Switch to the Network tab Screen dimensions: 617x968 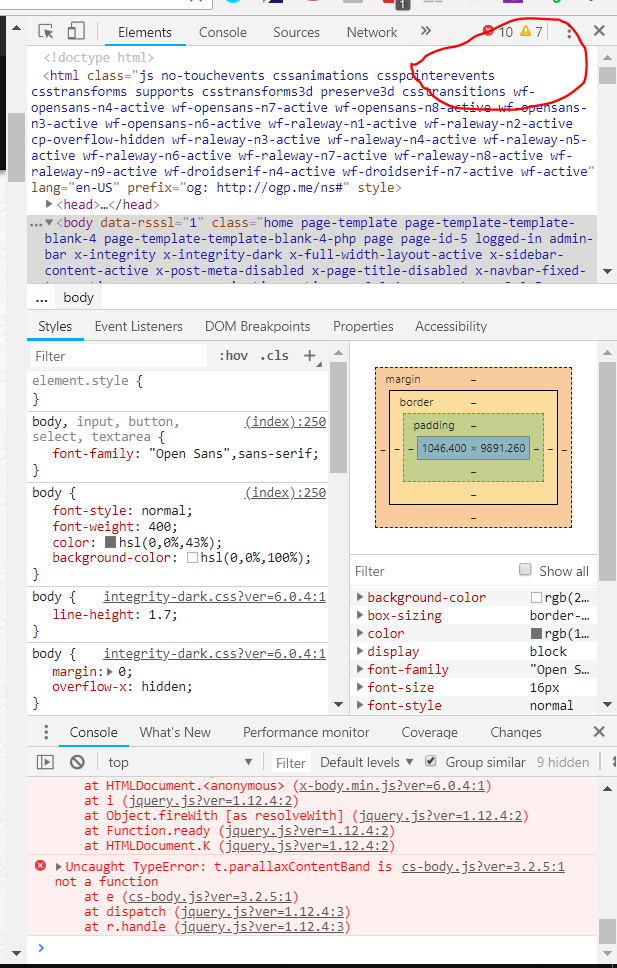(372, 32)
